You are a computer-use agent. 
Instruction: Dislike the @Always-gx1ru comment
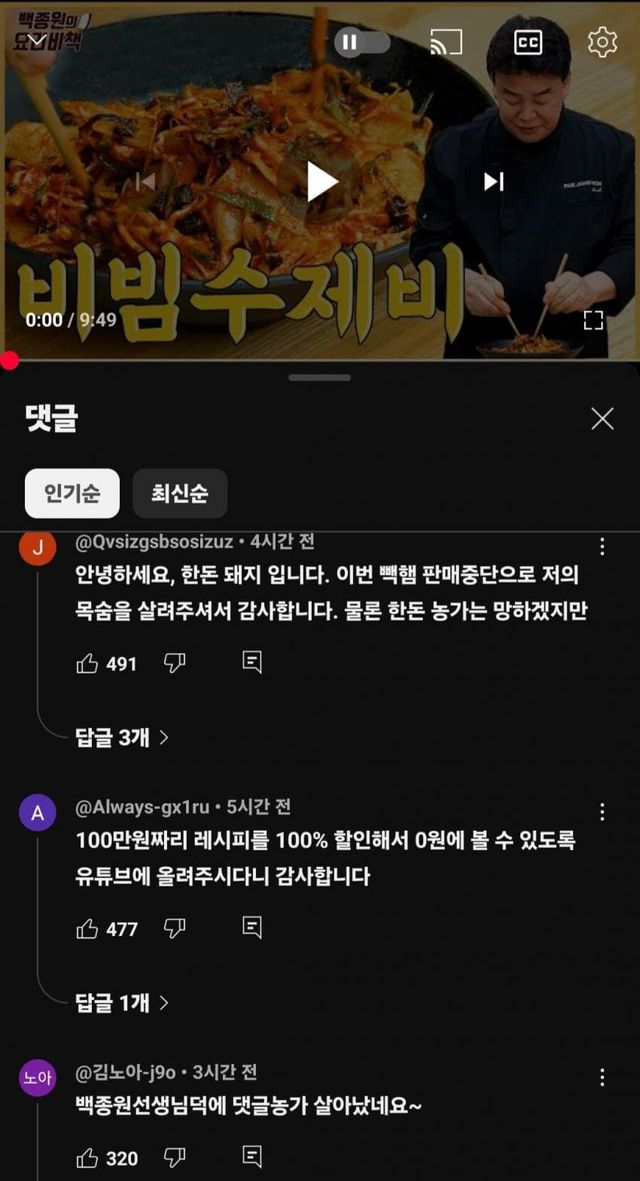(x=175, y=929)
